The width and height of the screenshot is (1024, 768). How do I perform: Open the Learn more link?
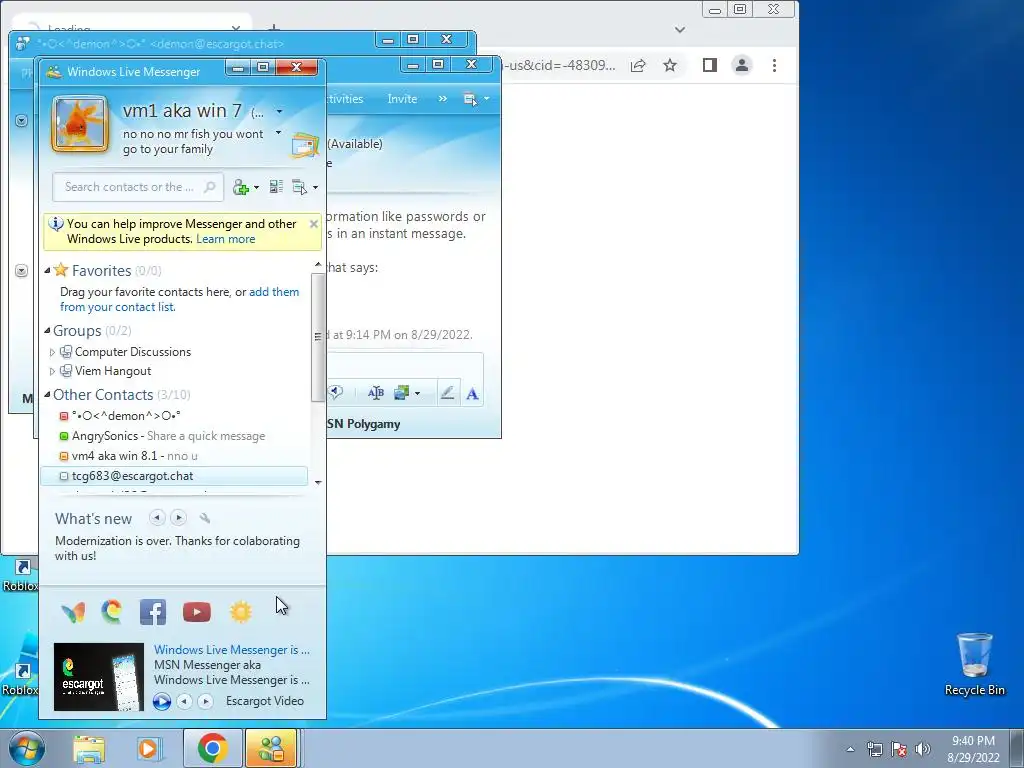click(225, 239)
